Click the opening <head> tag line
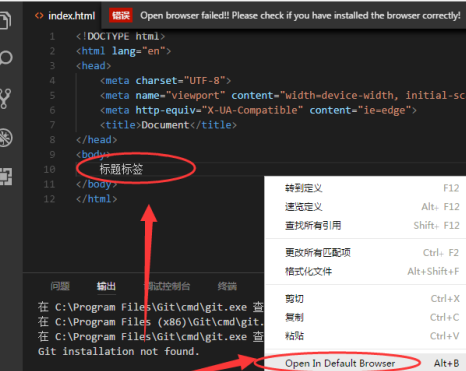 tap(93, 66)
